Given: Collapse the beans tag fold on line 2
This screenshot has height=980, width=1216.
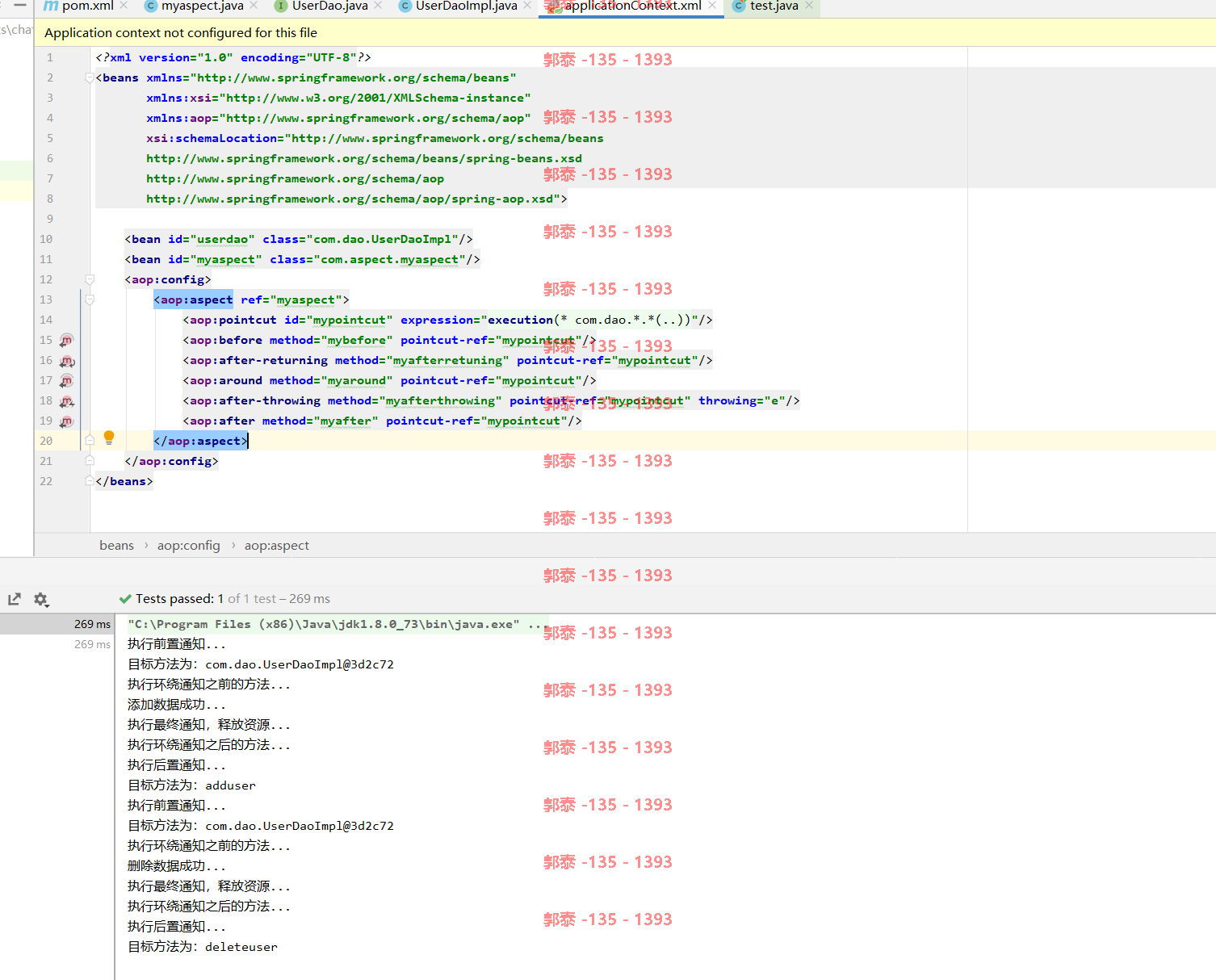Looking at the screenshot, I should (90, 78).
